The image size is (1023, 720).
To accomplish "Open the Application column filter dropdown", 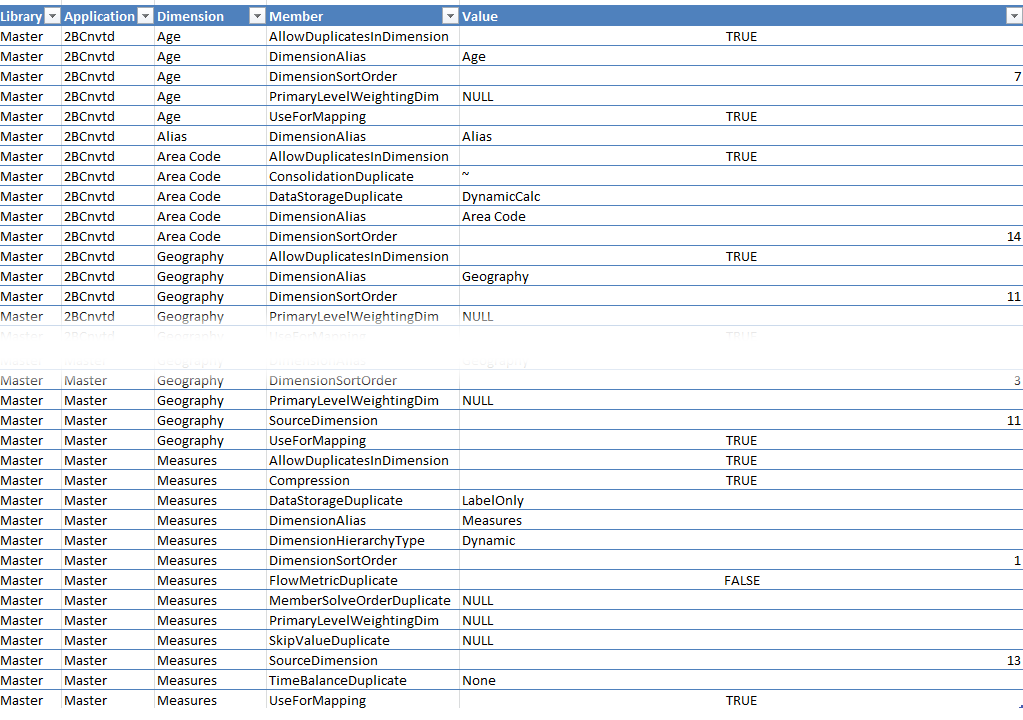I will tap(145, 16).
